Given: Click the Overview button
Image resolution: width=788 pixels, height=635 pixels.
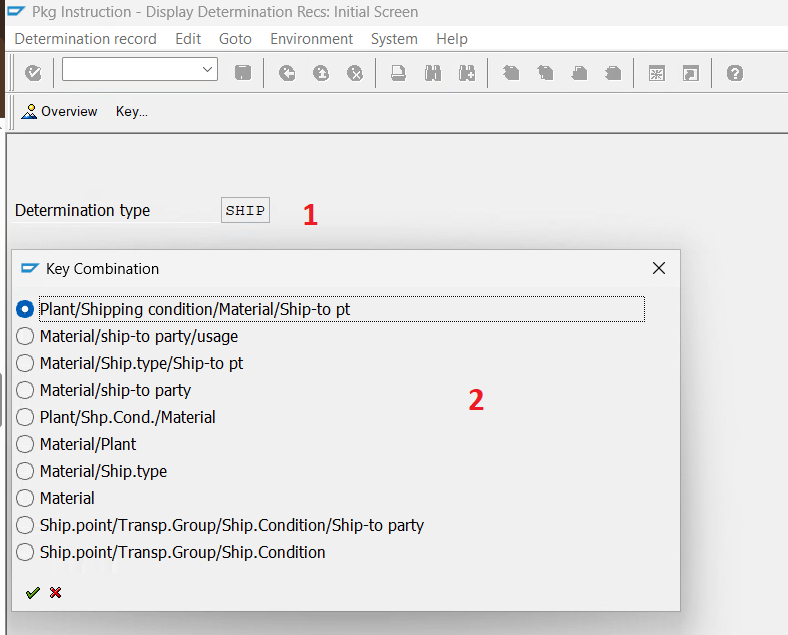Looking at the screenshot, I should pyautogui.click(x=60, y=111).
